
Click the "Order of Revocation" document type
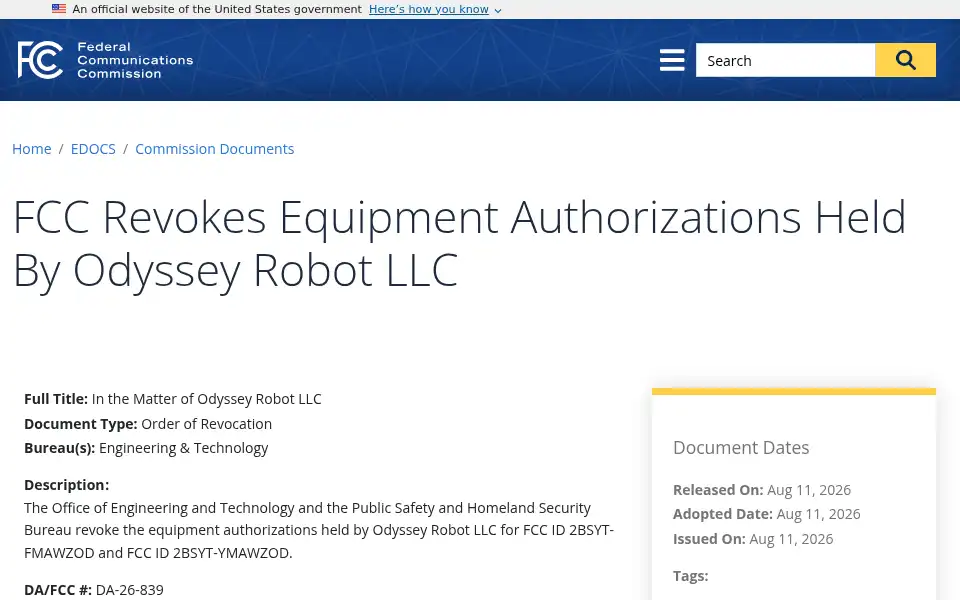click(x=206, y=424)
